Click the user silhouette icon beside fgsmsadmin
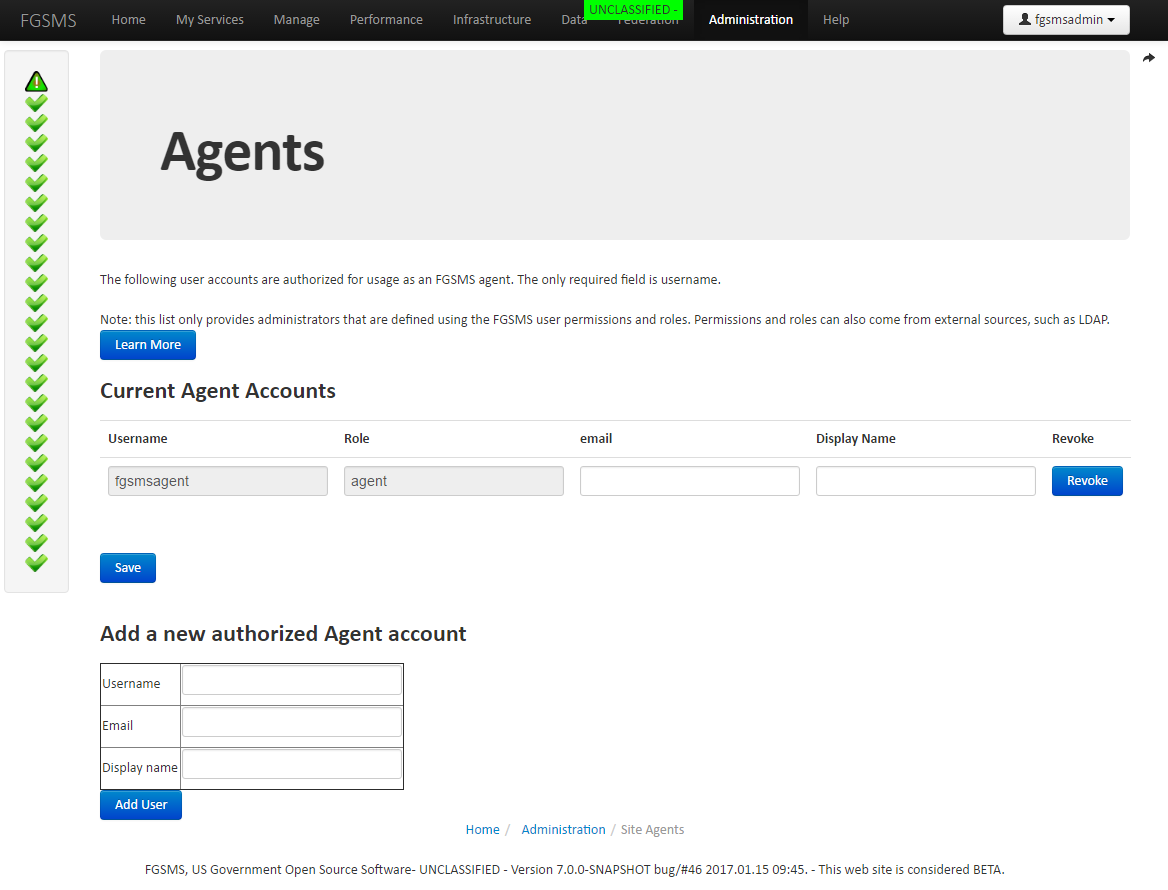 pyautogui.click(x=1024, y=19)
